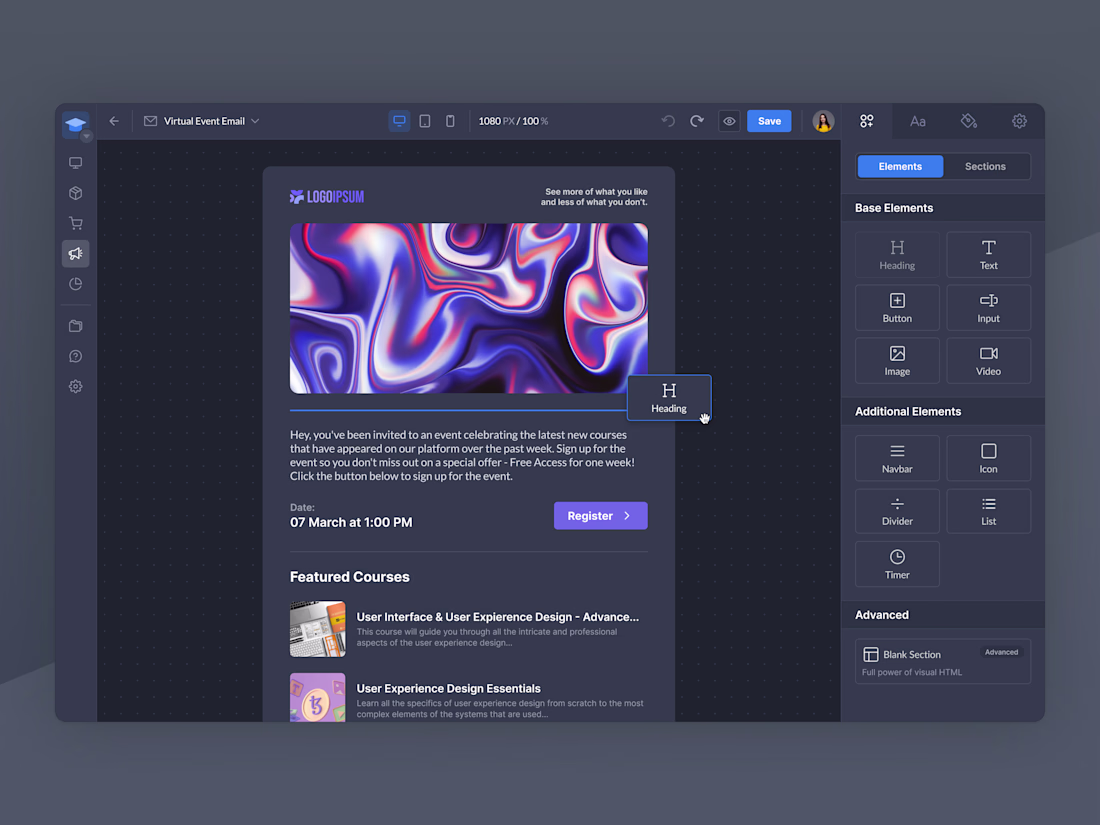Pick the Video element
Screen dimensions: 1100x825
click(988, 361)
